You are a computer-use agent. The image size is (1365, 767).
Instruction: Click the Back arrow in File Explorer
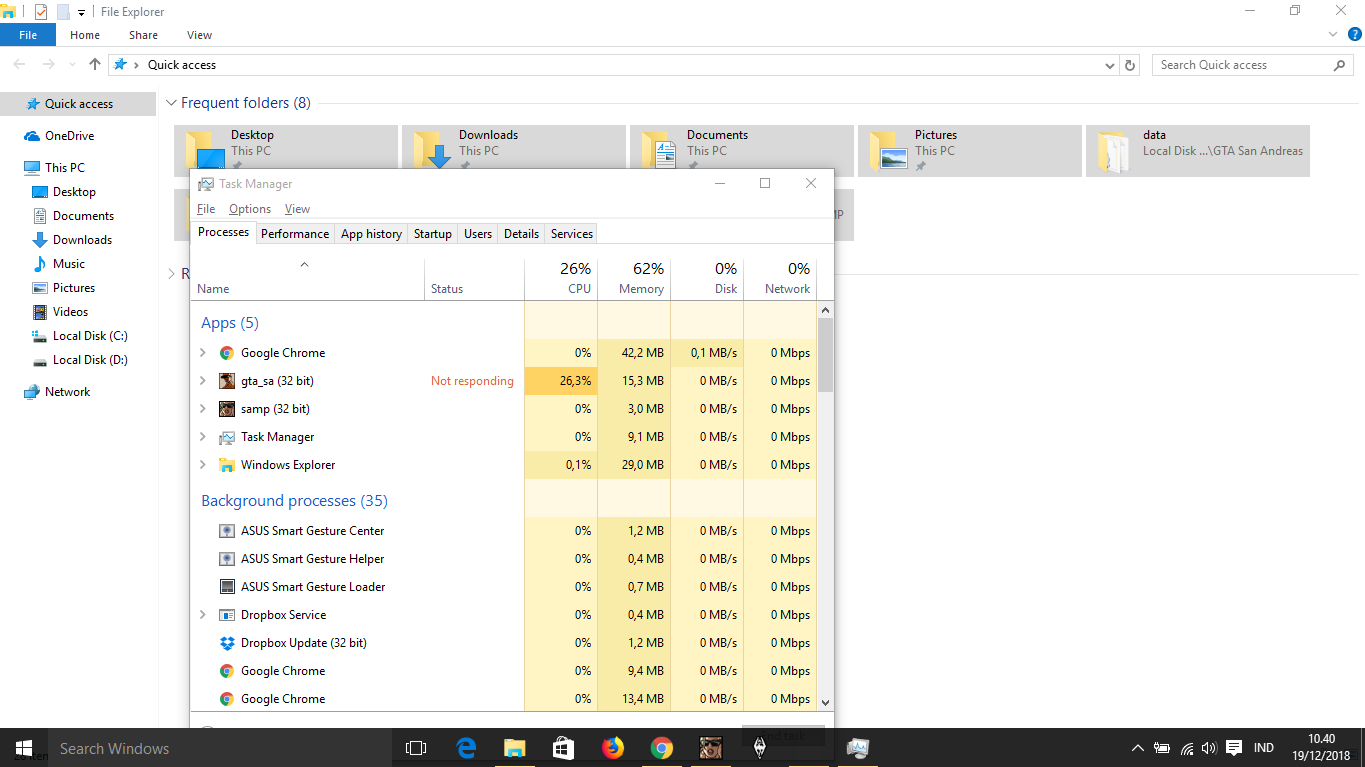19,64
